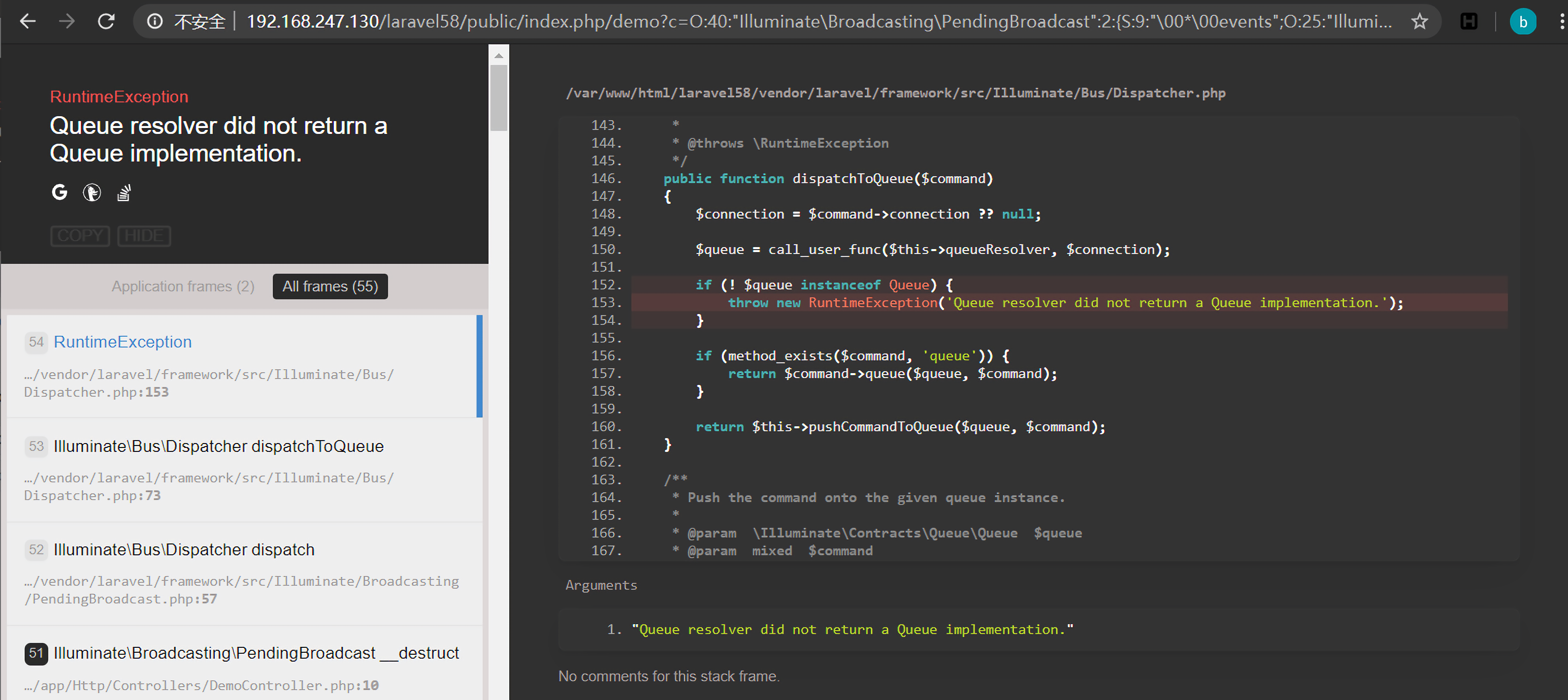Click line 156 method_exists condition
1568x700 pixels.
852,355
